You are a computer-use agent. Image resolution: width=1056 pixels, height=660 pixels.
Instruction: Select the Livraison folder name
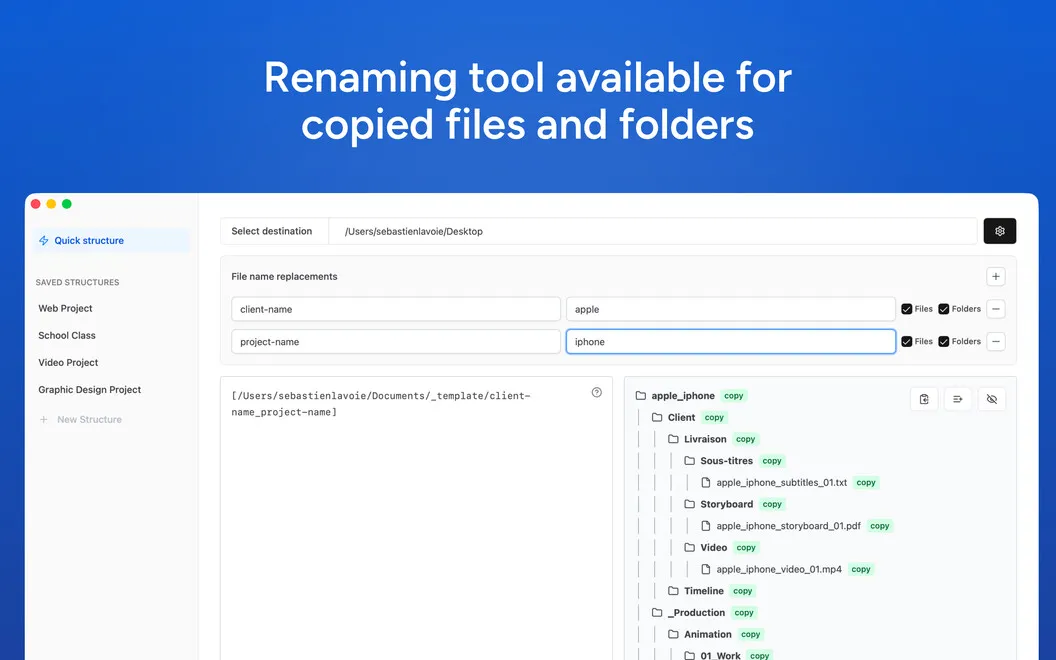705,439
